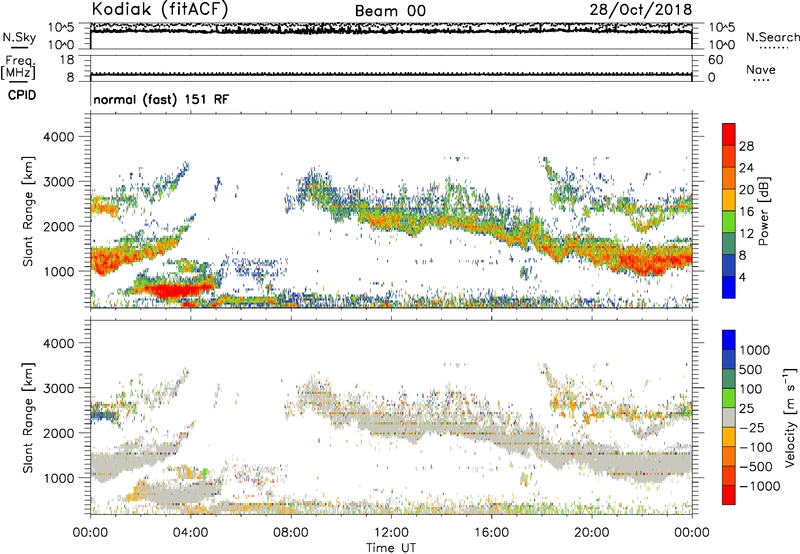800x554 pixels.
Task: Click the noise panel black trace
Action: [x=391, y=31]
